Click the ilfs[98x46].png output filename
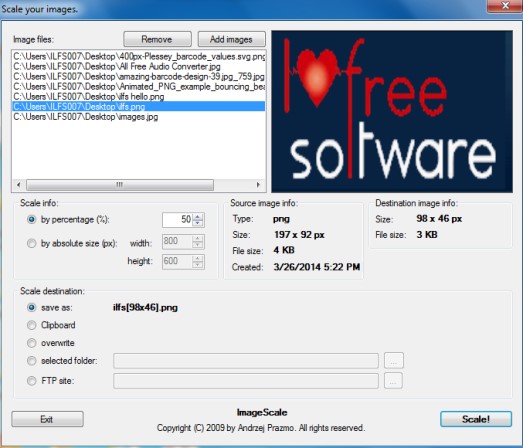Image resolution: width=523 pixels, height=448 pixels. (145, 308)
